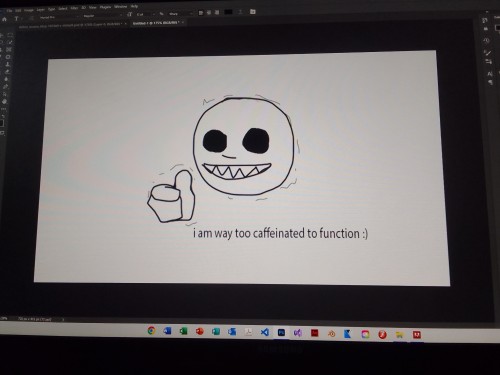Center align the text
Viewport: 500px width, 375px height.
tap(209, 12)
